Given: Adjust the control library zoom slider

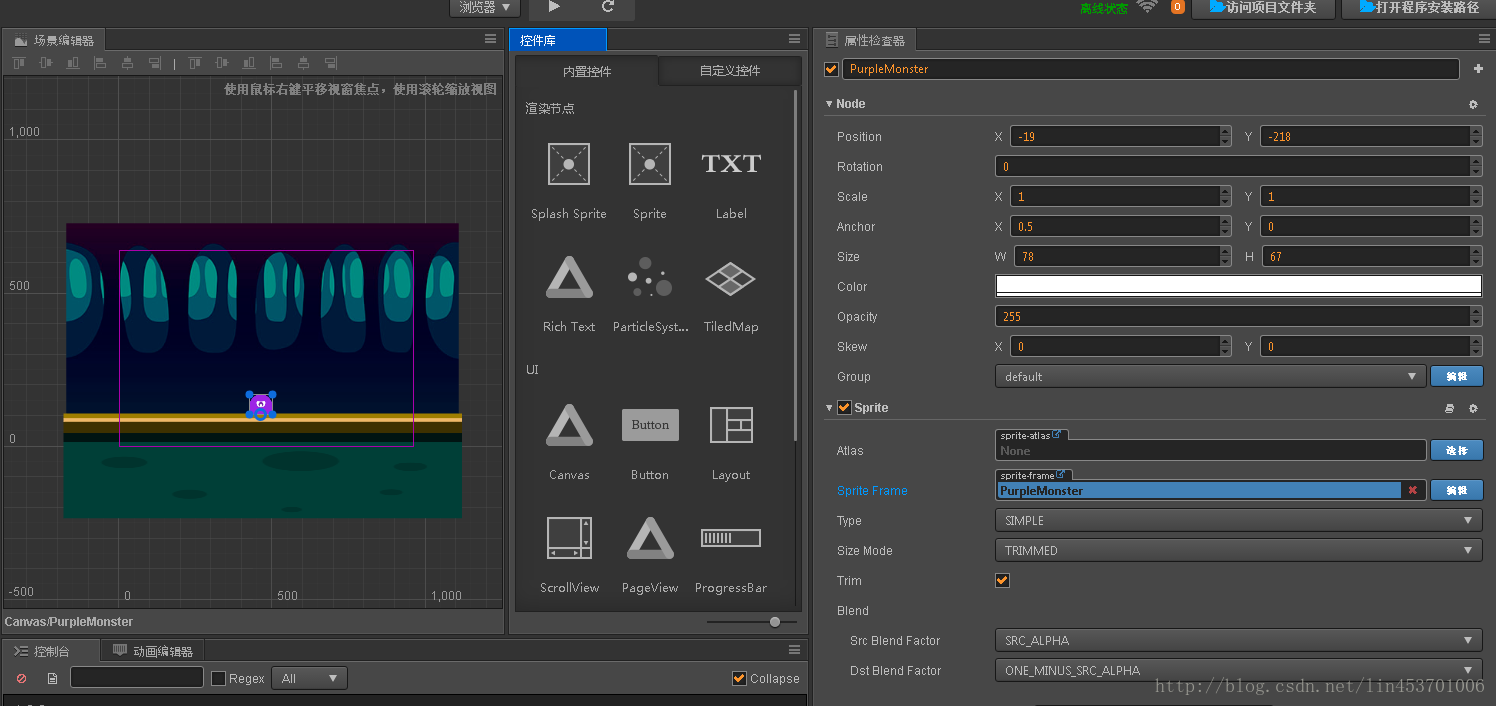Looking at the screenshot, I should pos(775,622).
